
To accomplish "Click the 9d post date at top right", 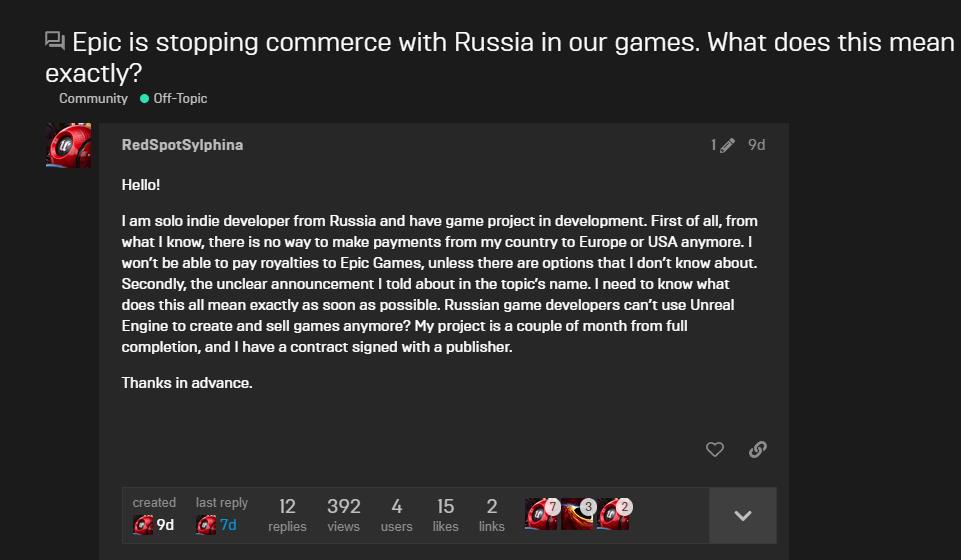I will tap(757, 145).
